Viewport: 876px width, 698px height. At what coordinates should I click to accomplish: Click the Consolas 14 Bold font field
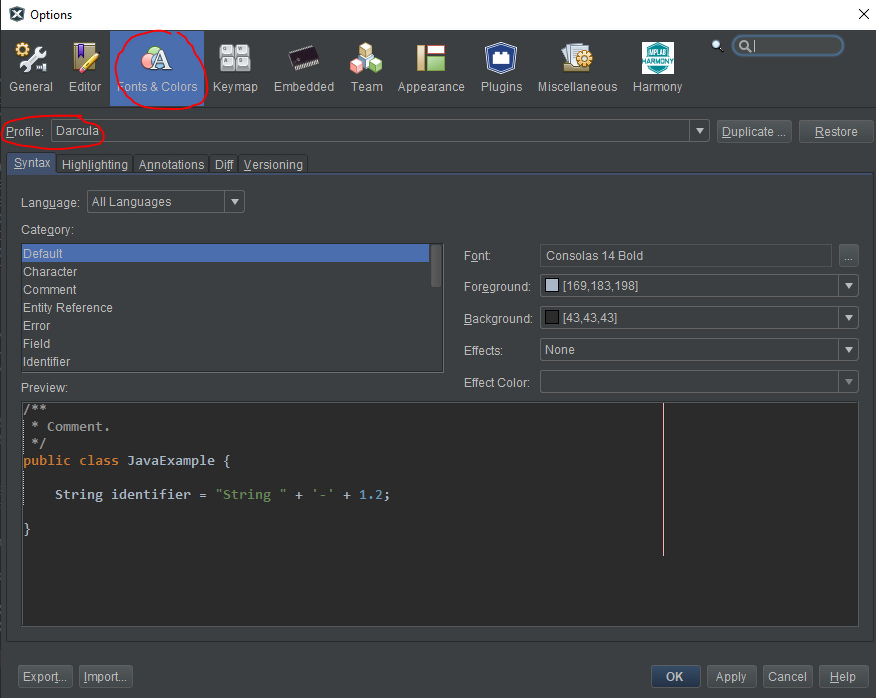(685, 255)
